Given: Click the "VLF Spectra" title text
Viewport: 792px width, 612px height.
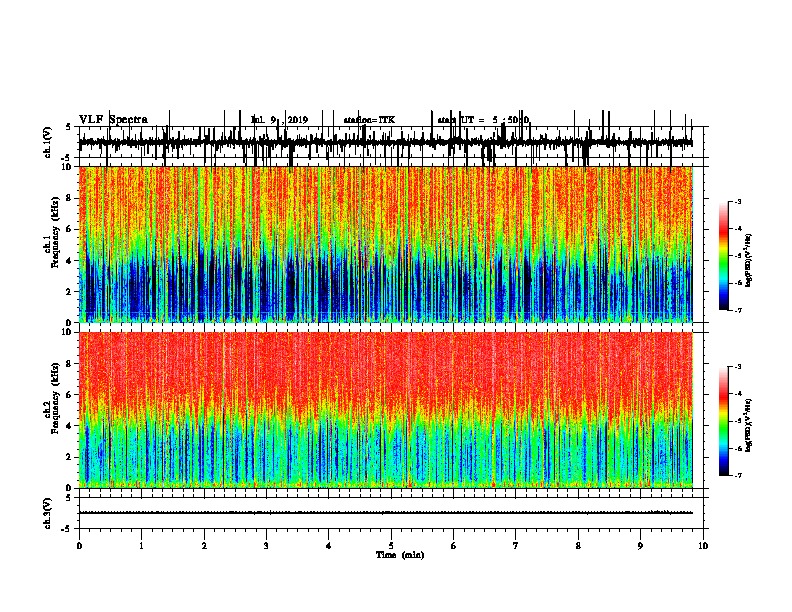Looking at the screenshot, I should (x=113, y=120).
